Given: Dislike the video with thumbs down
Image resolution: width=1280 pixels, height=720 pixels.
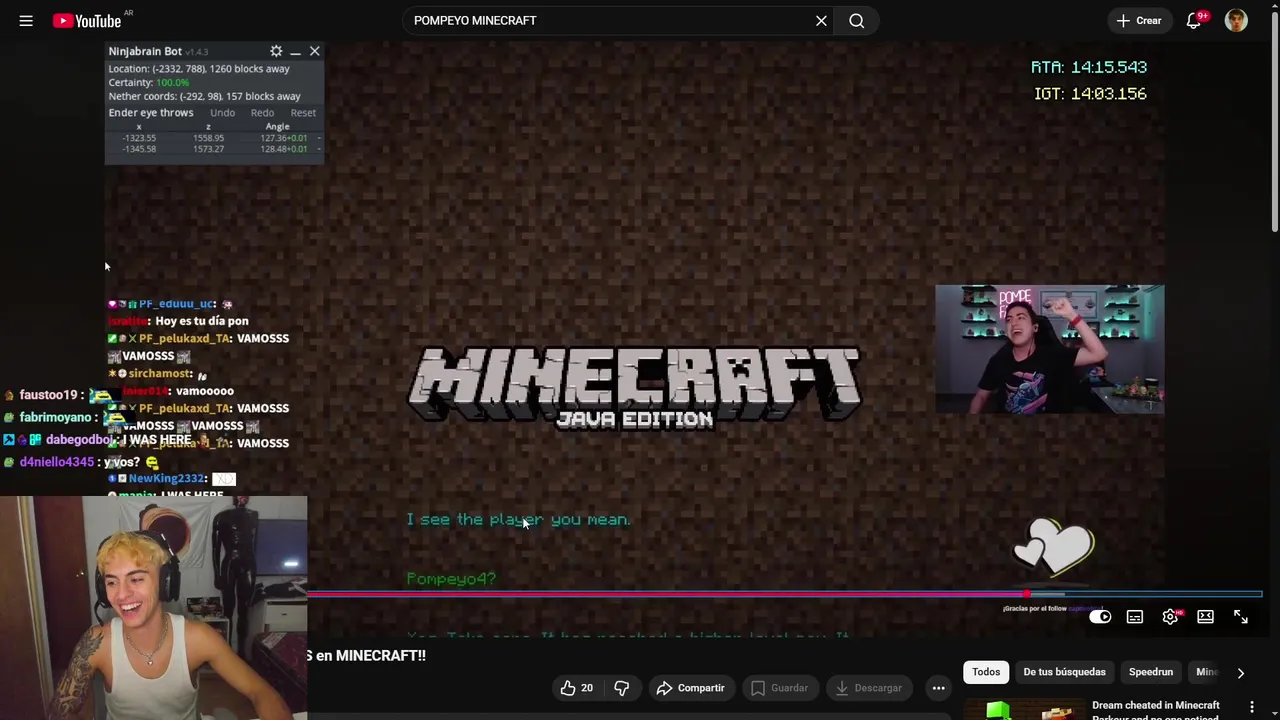Looking at the screenshot, I should (621, 688).
